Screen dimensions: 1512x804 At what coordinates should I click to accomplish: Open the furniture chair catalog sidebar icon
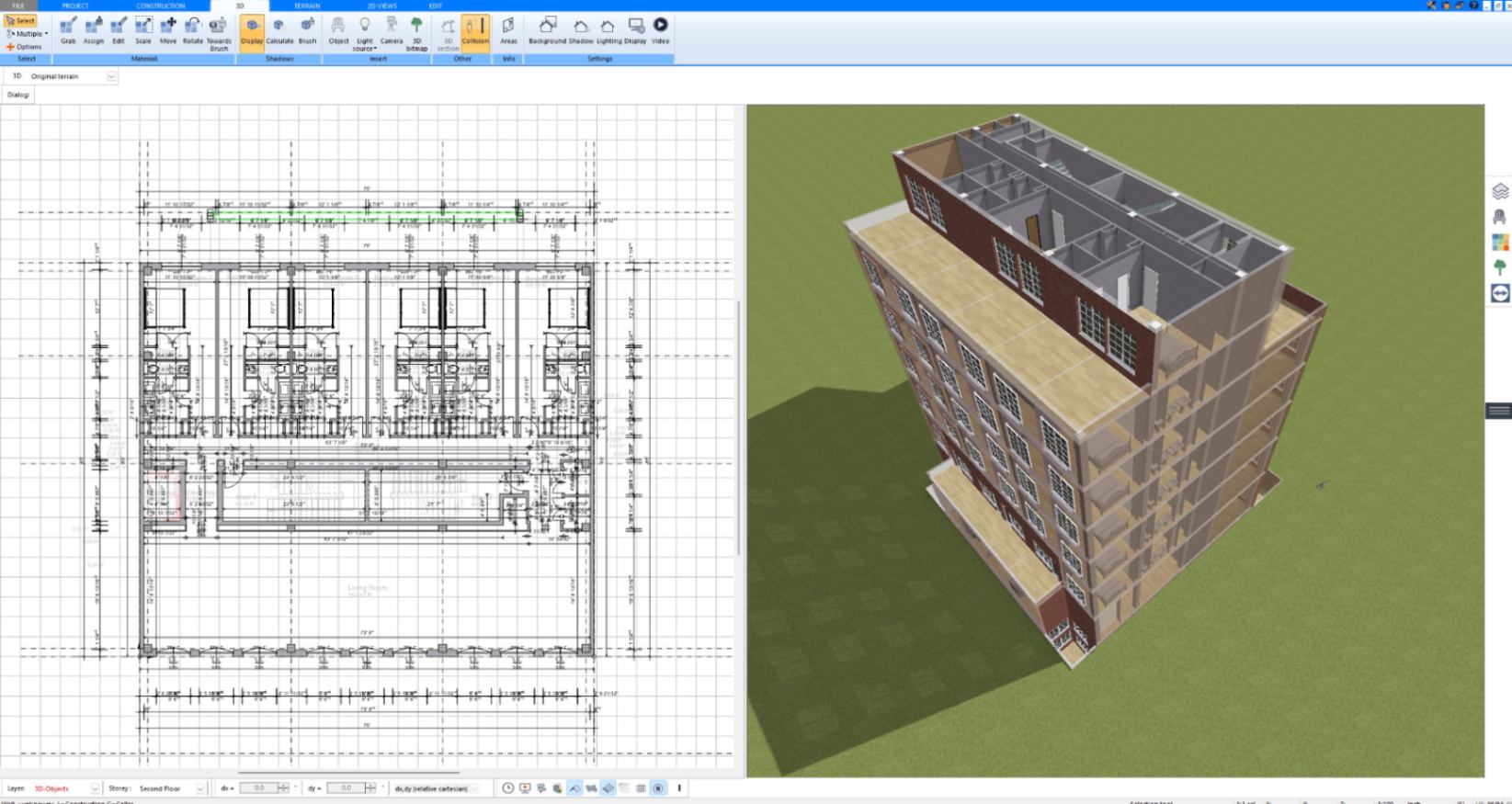(x=1500, y=217)
